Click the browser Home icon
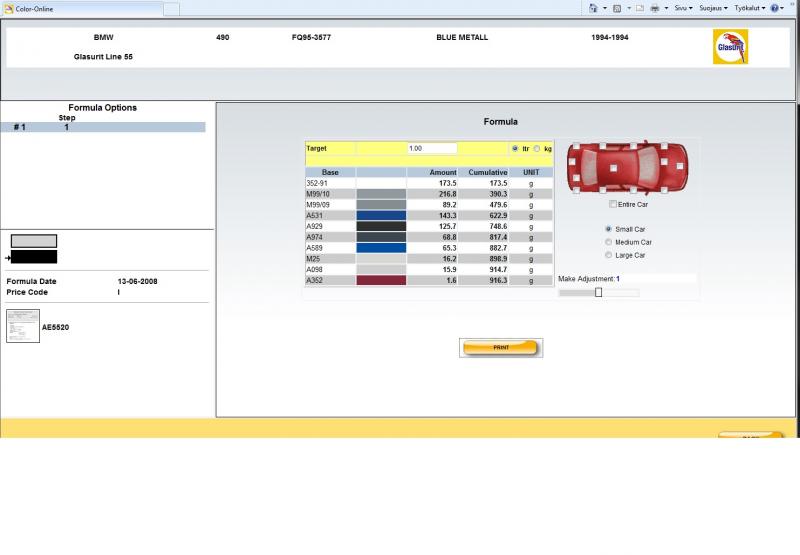The height and width of the screenshot is (555, 800). (x=594, y=8)
